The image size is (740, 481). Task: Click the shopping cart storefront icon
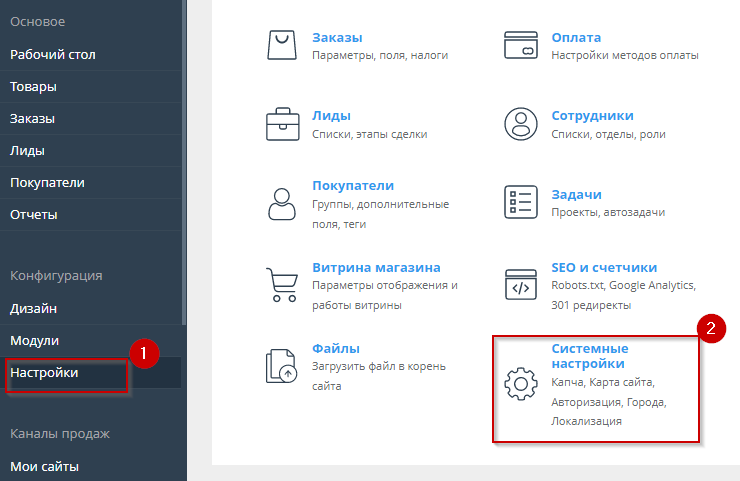pos(281,284)
